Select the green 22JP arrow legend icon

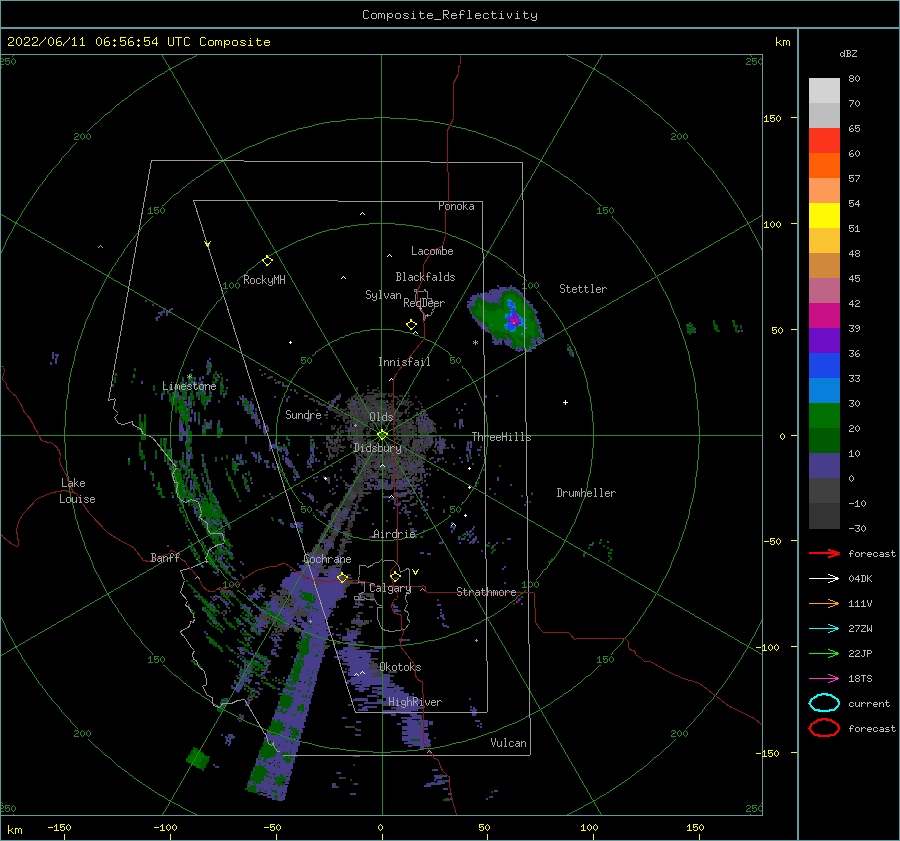coord(824,653)
